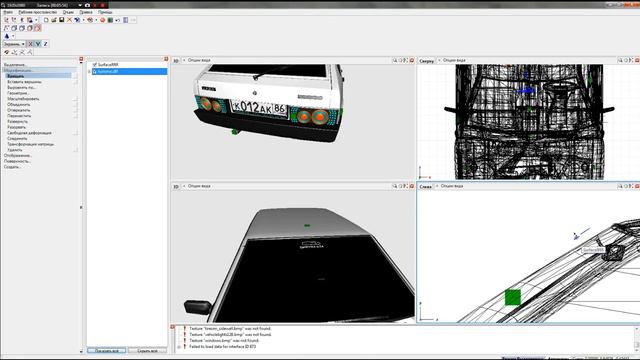Viewport: 640px width, 360px height.
Task: Select the Масштабировать command
Action: 23,99
